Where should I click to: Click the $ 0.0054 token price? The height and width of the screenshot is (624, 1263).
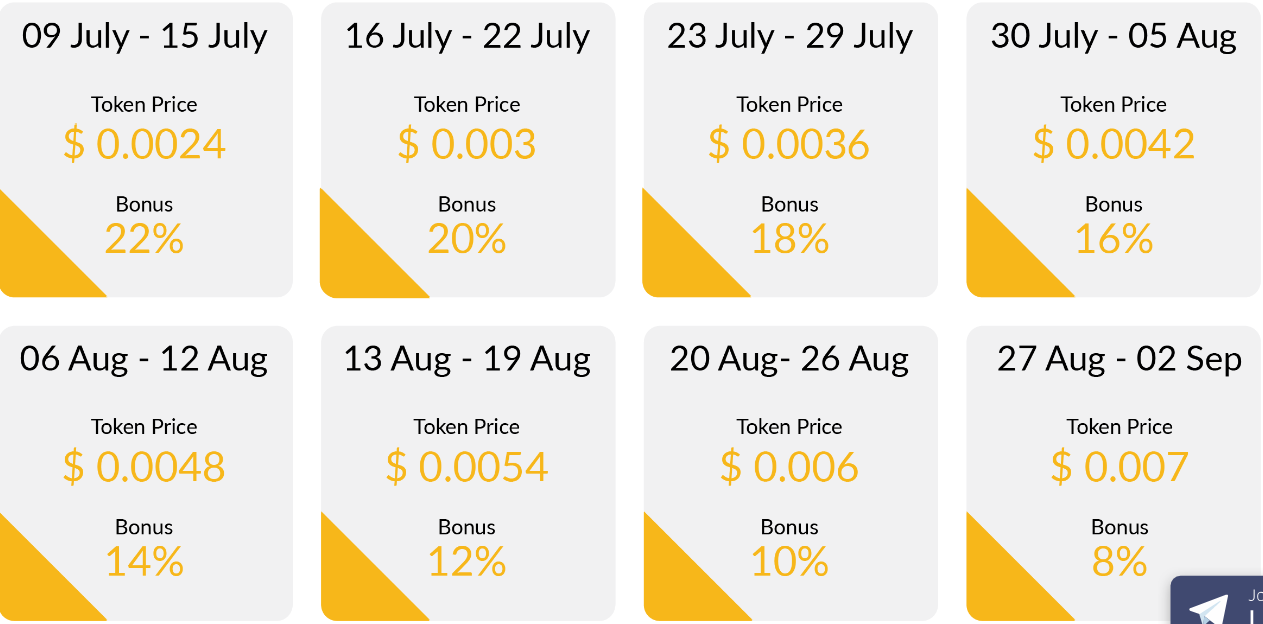(467, 467)
